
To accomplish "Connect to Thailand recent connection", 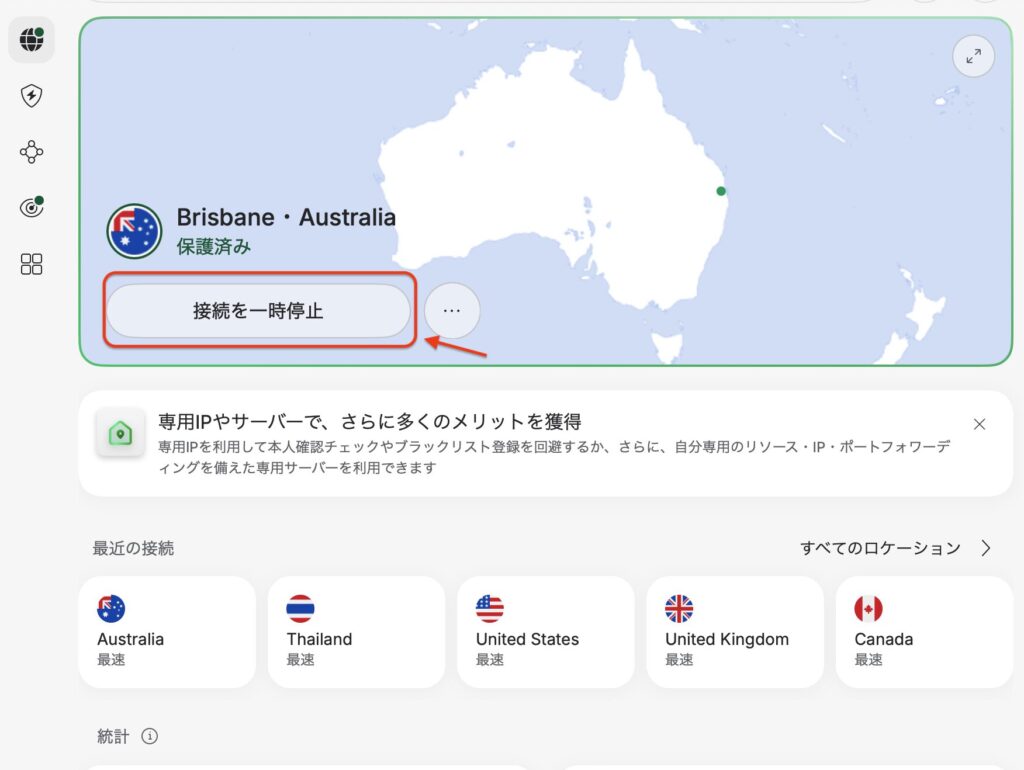I will click(357, 632).
